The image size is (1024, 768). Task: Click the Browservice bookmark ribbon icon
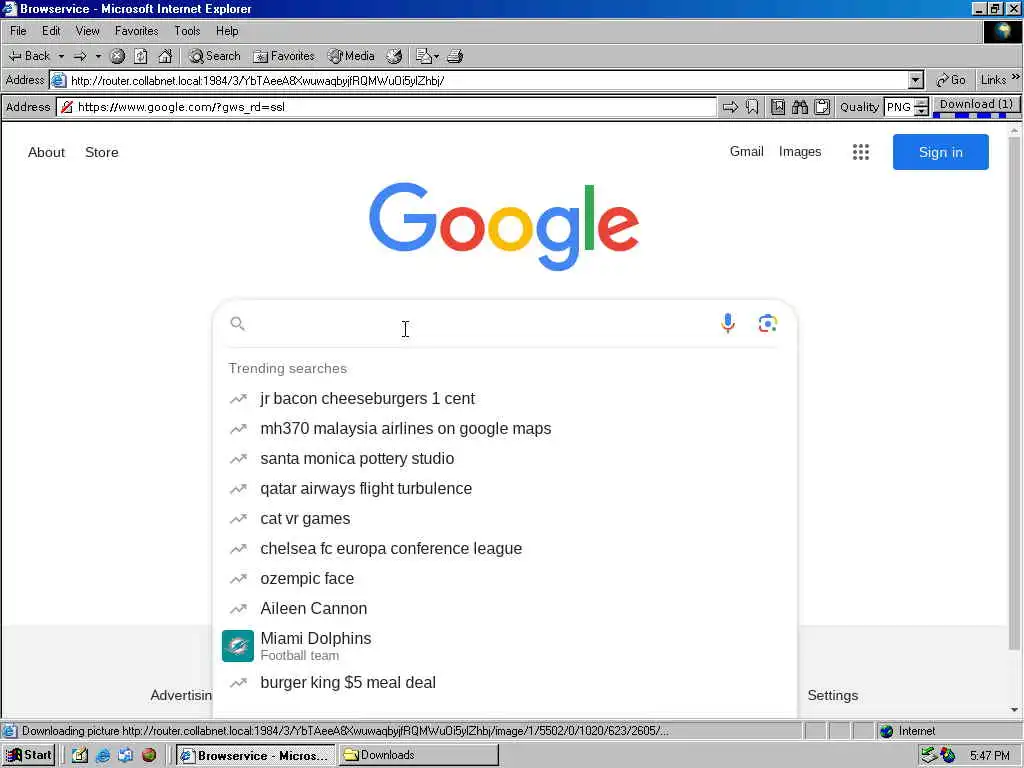tap(752, 107)
